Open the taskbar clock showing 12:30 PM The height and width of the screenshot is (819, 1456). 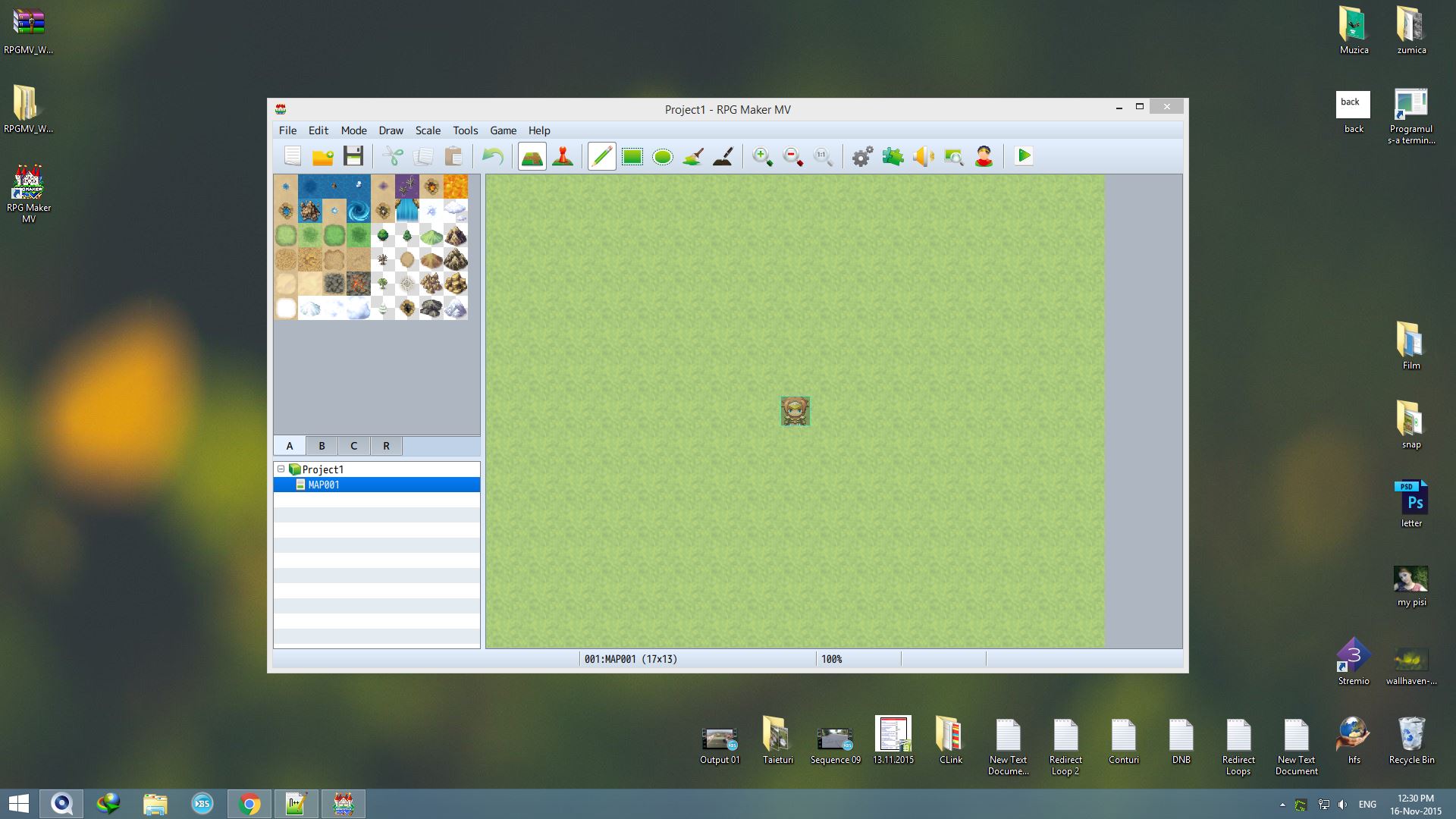(1416, 805)
